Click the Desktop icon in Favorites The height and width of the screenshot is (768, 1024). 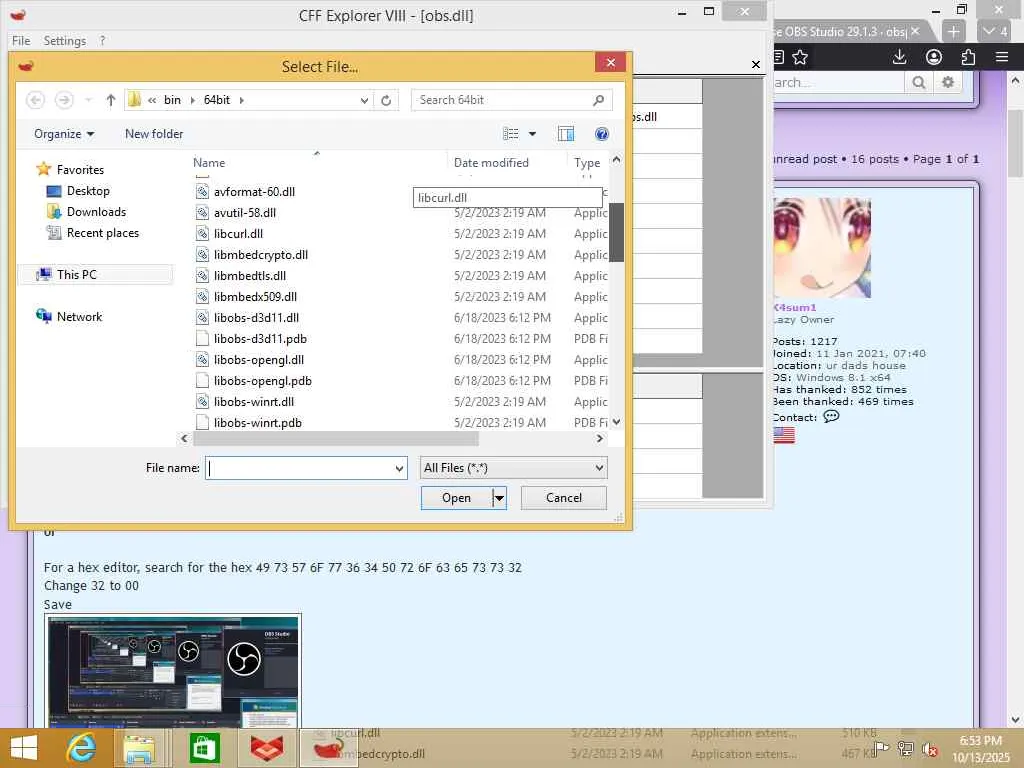(x=54, y=191)
